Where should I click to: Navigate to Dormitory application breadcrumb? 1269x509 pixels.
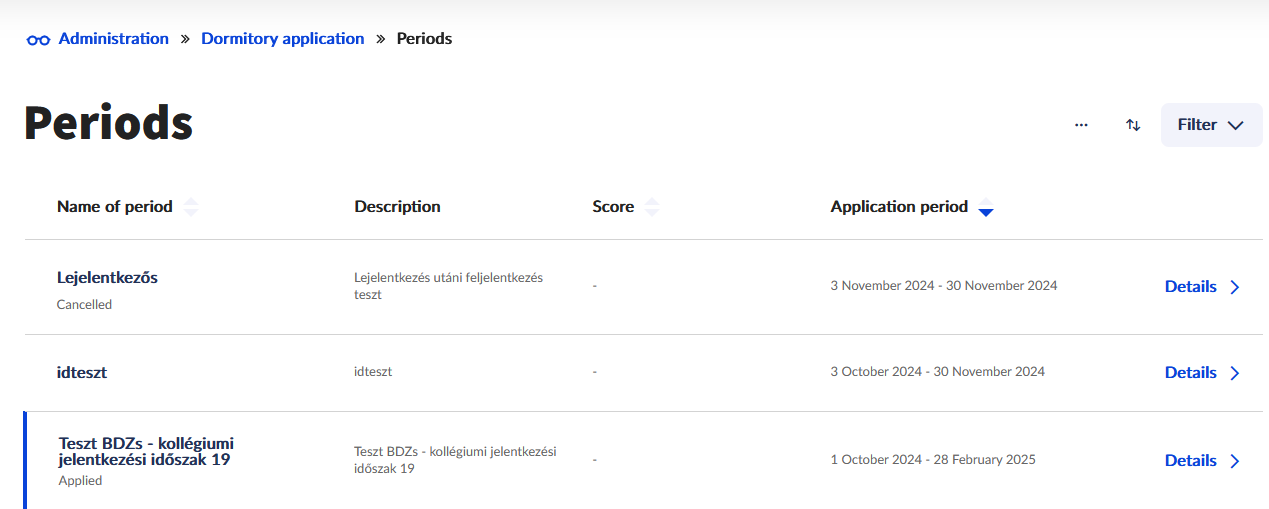283,39
